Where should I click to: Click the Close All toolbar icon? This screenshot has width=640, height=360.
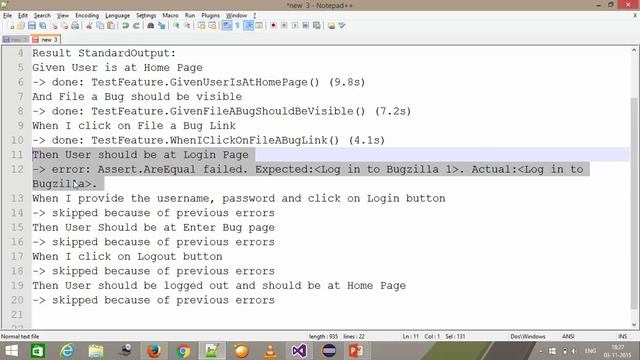(64, 26)
